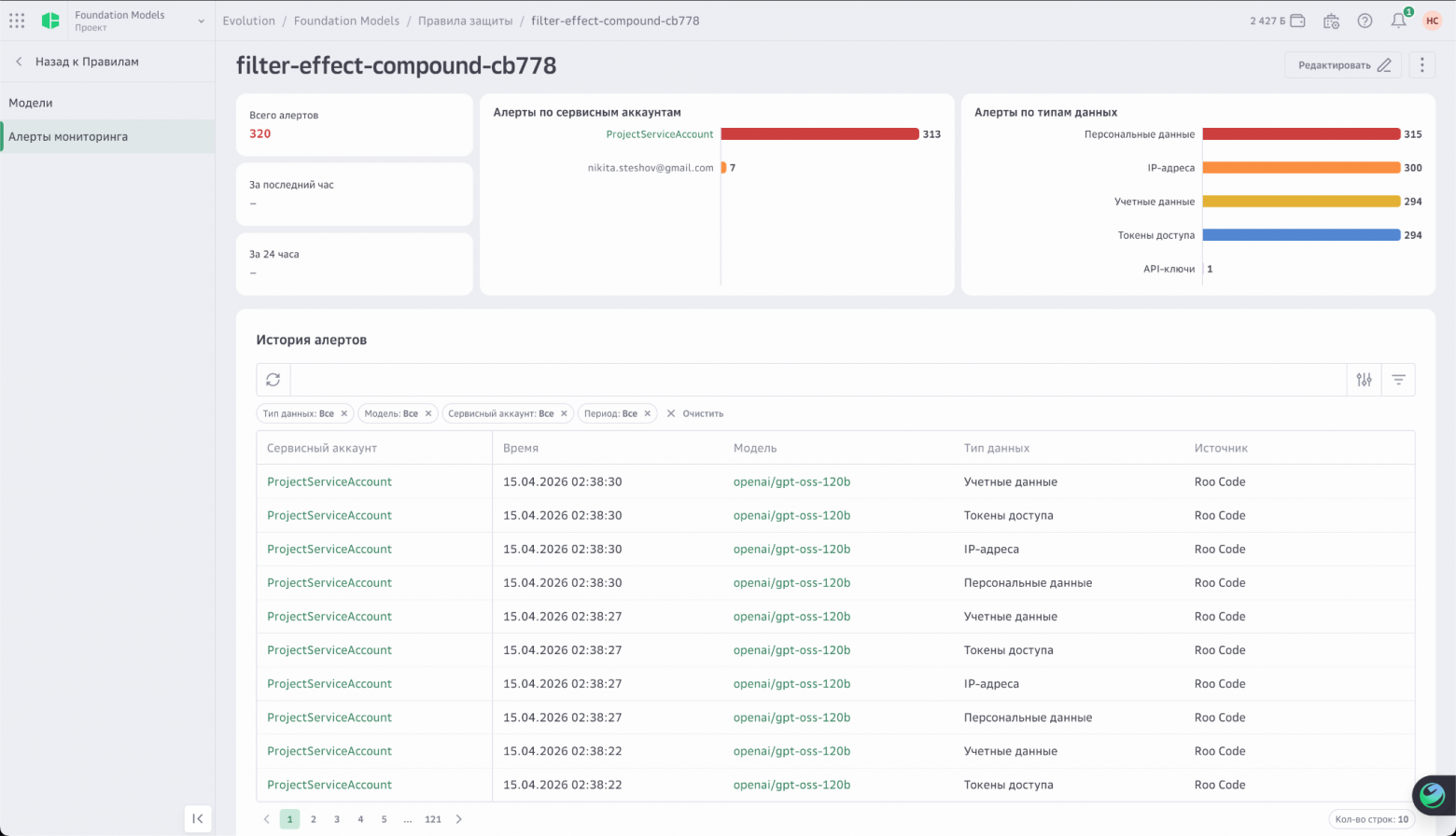Image resolution: width=1456 pixels, height=836 pixels.
Task: Remove the 'Тип данных: Все' filter chip
Action: pyautogui.click(x=343, y=413)
